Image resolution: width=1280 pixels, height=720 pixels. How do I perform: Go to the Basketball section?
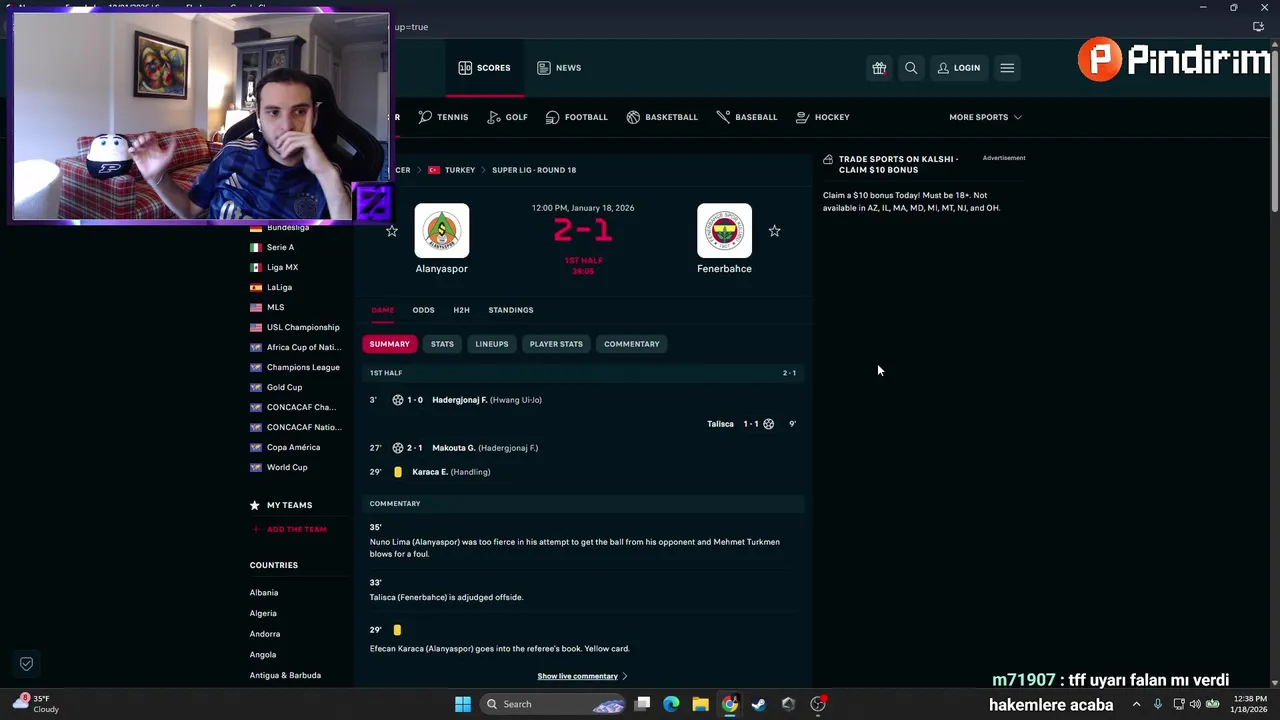(662, 117)
